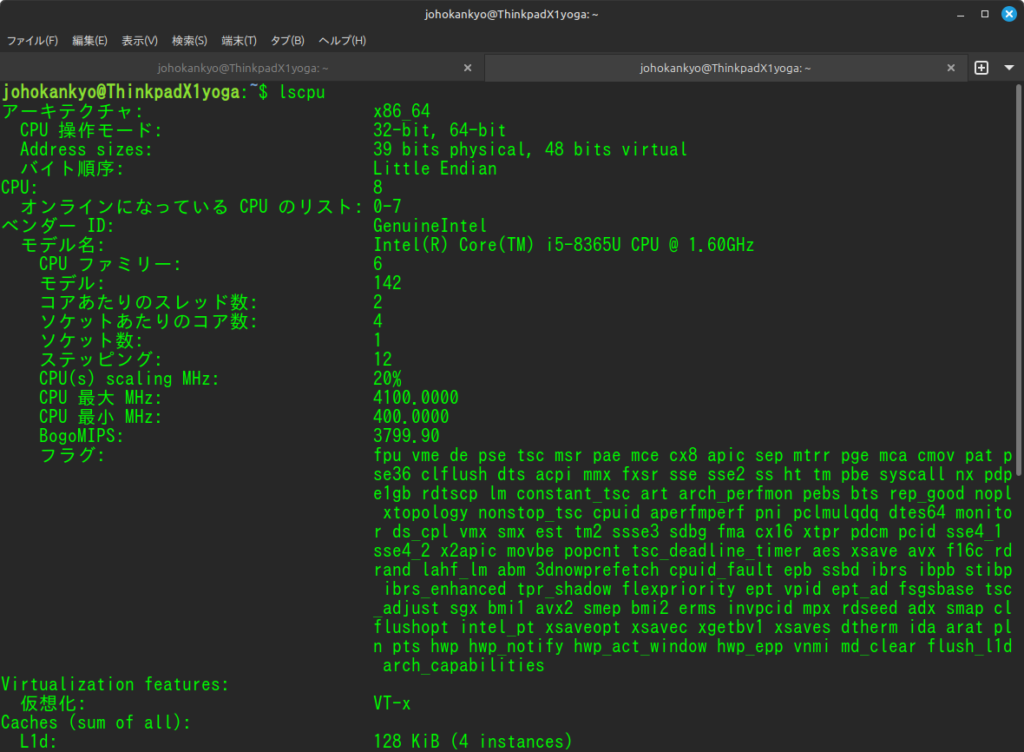Open the ヘルプ(H) menu

[x=342, y=41]
